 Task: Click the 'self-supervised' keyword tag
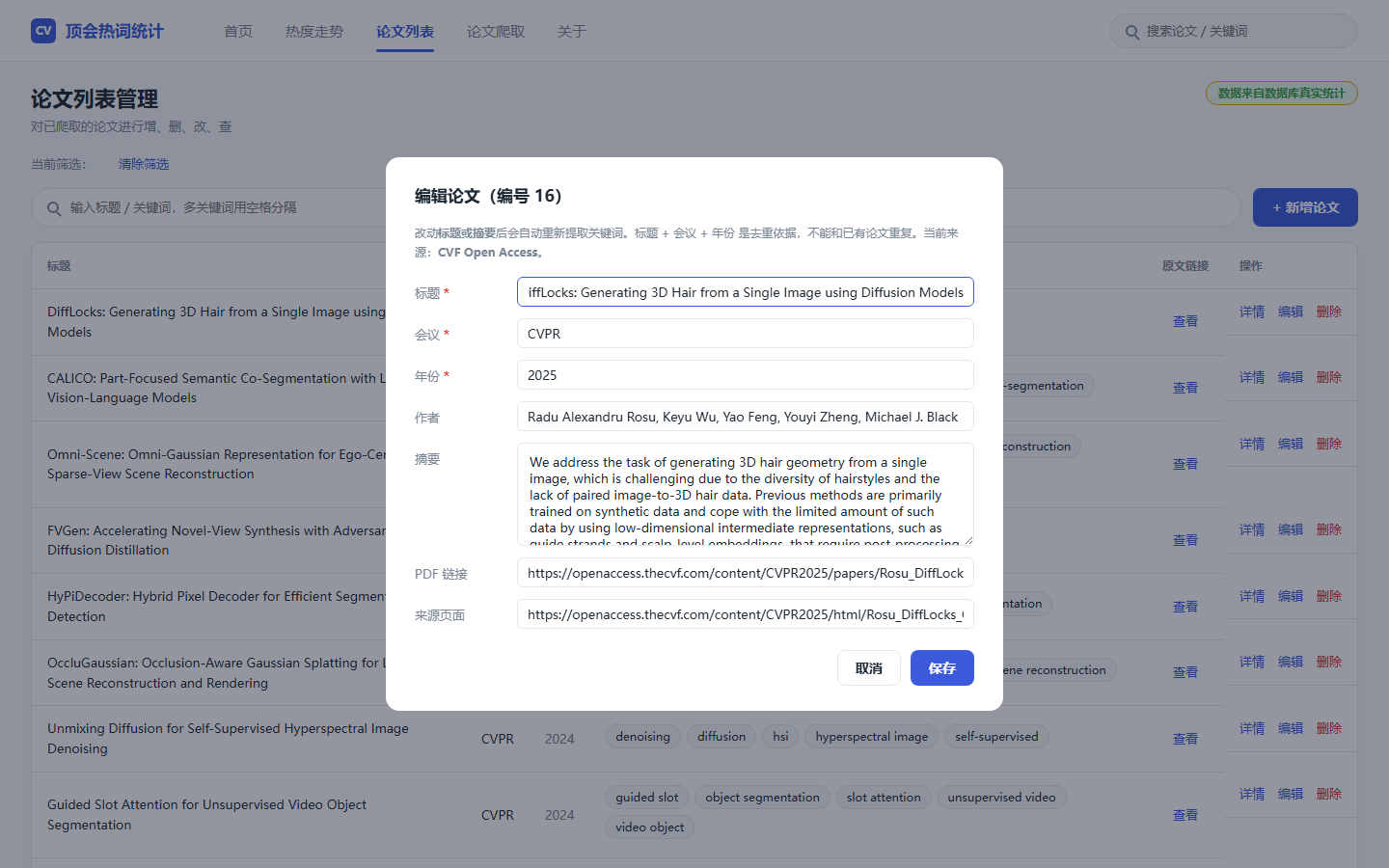pyautogui.click(x=996, y=737)
